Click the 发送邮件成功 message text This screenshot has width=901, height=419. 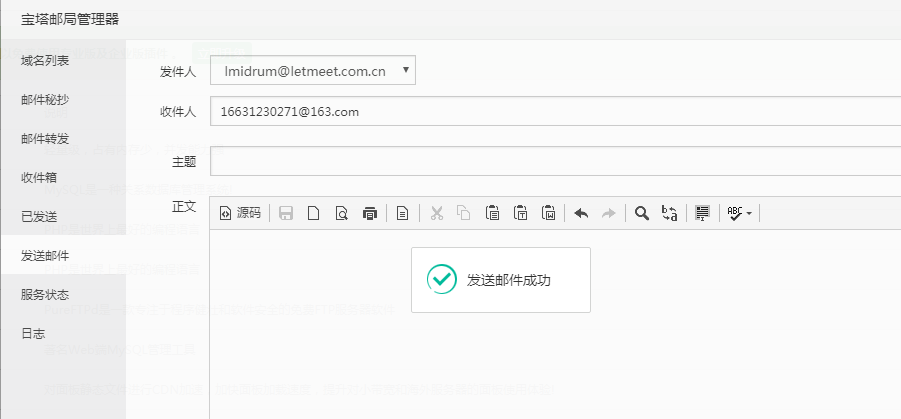coord(509,280)
